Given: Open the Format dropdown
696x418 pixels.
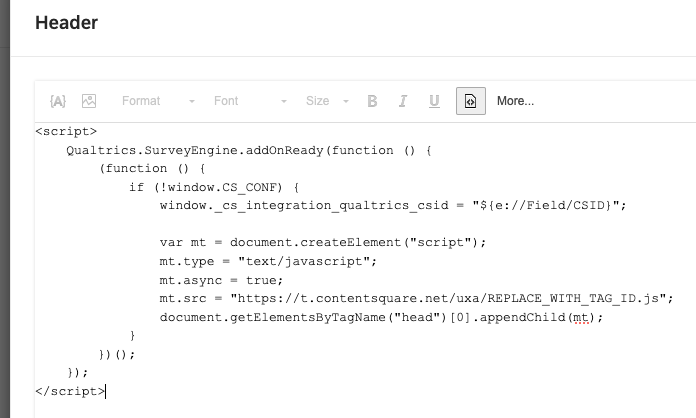Looking at the screenshot, I should pyautogui.click(x=158, y=101).
